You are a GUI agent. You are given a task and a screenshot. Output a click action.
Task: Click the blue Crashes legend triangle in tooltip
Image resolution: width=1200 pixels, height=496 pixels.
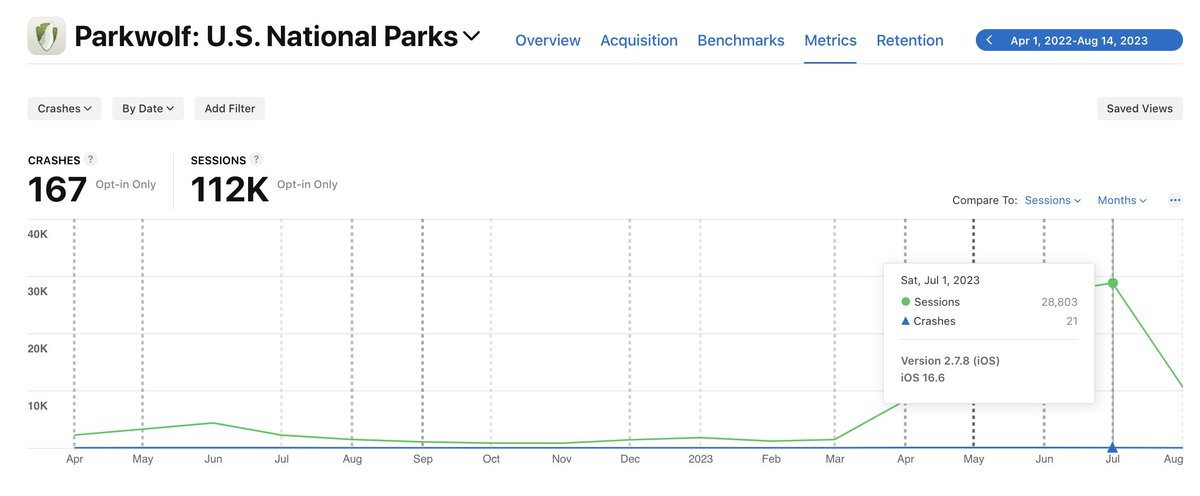pos(906,321)
